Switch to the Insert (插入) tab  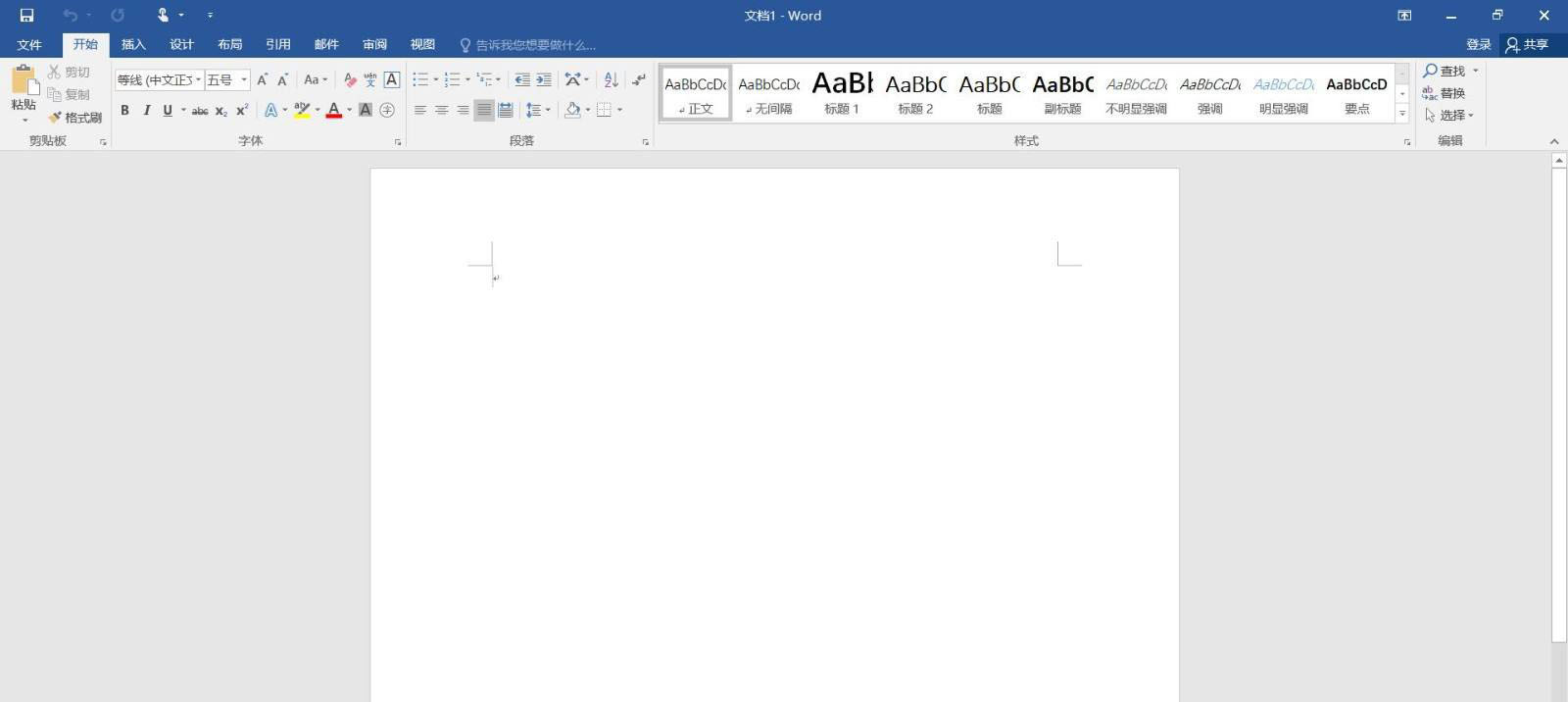tap(133, 44)
